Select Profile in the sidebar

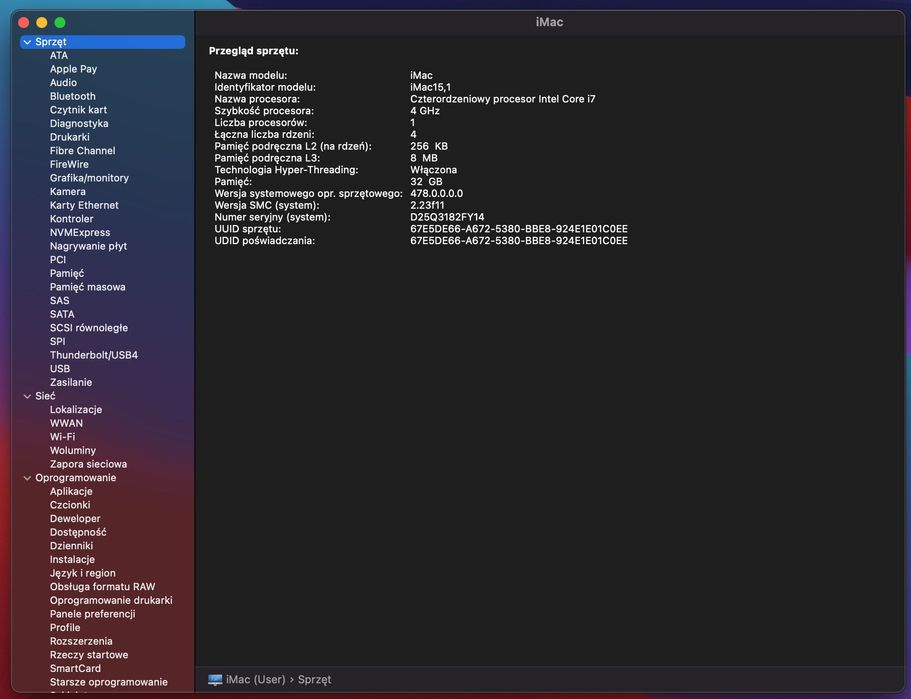(x=65, y=628)
